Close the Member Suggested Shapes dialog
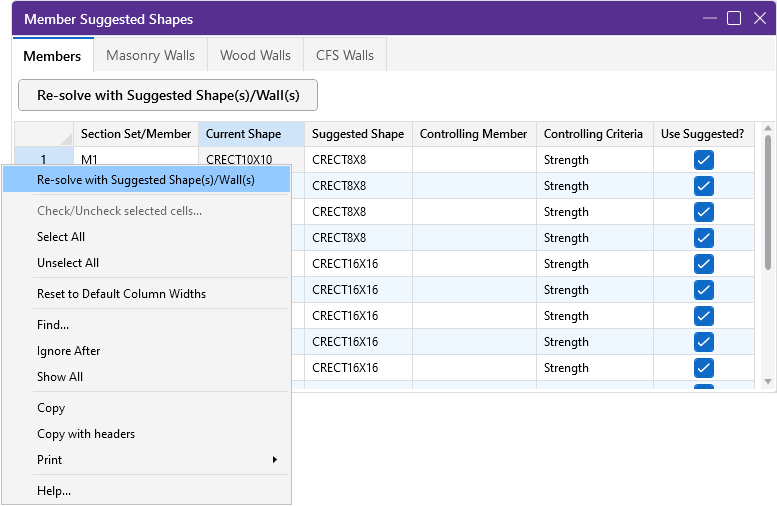777x506 pixels. (759, 19)
